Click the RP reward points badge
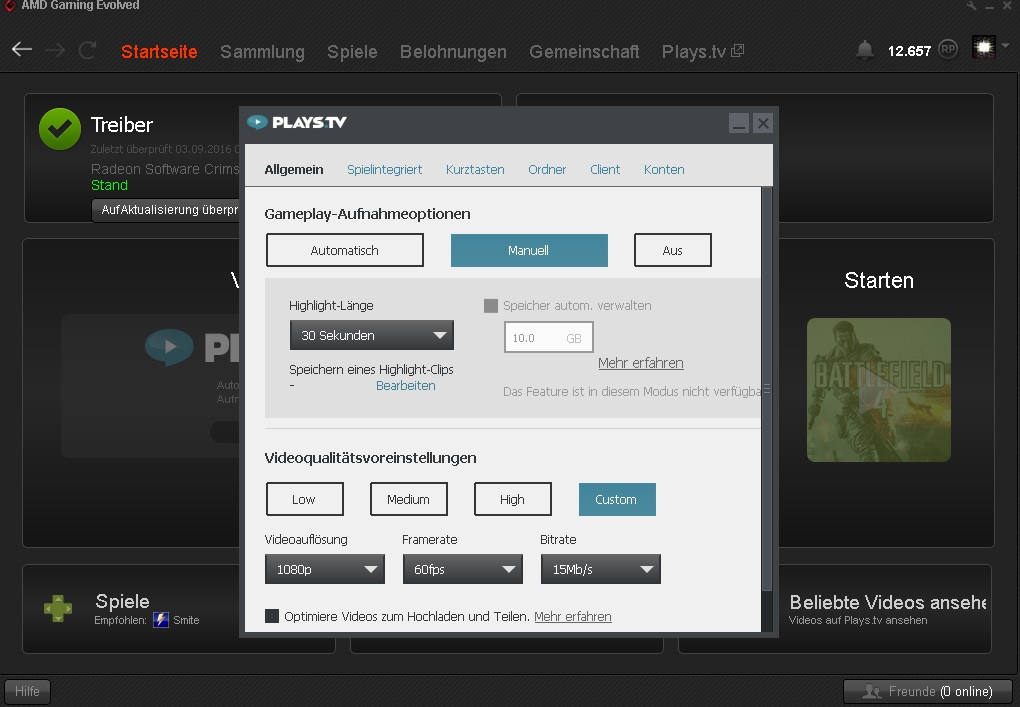1020x707 pixels. (948, 49)
